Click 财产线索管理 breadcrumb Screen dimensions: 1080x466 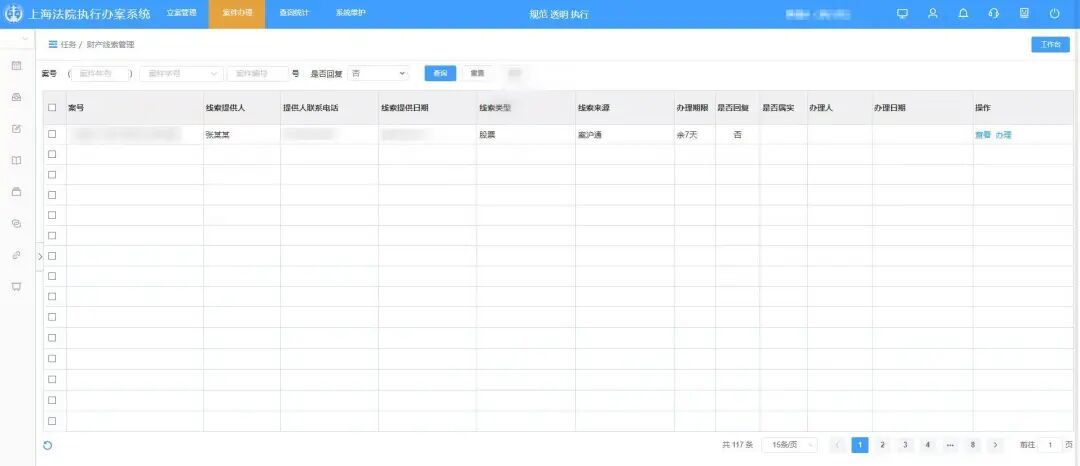(x=110, y=45)
